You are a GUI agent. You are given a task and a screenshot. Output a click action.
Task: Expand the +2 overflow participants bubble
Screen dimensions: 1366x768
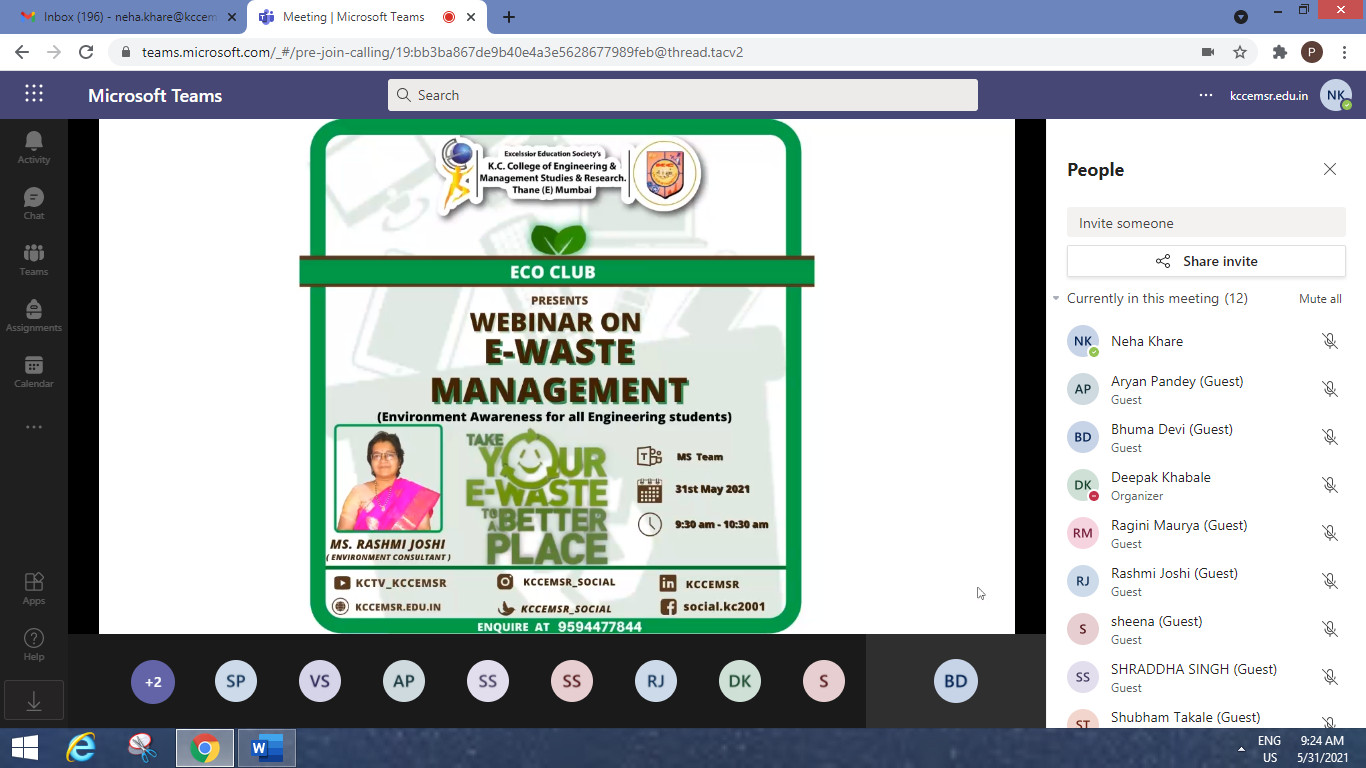click(153, 682)
